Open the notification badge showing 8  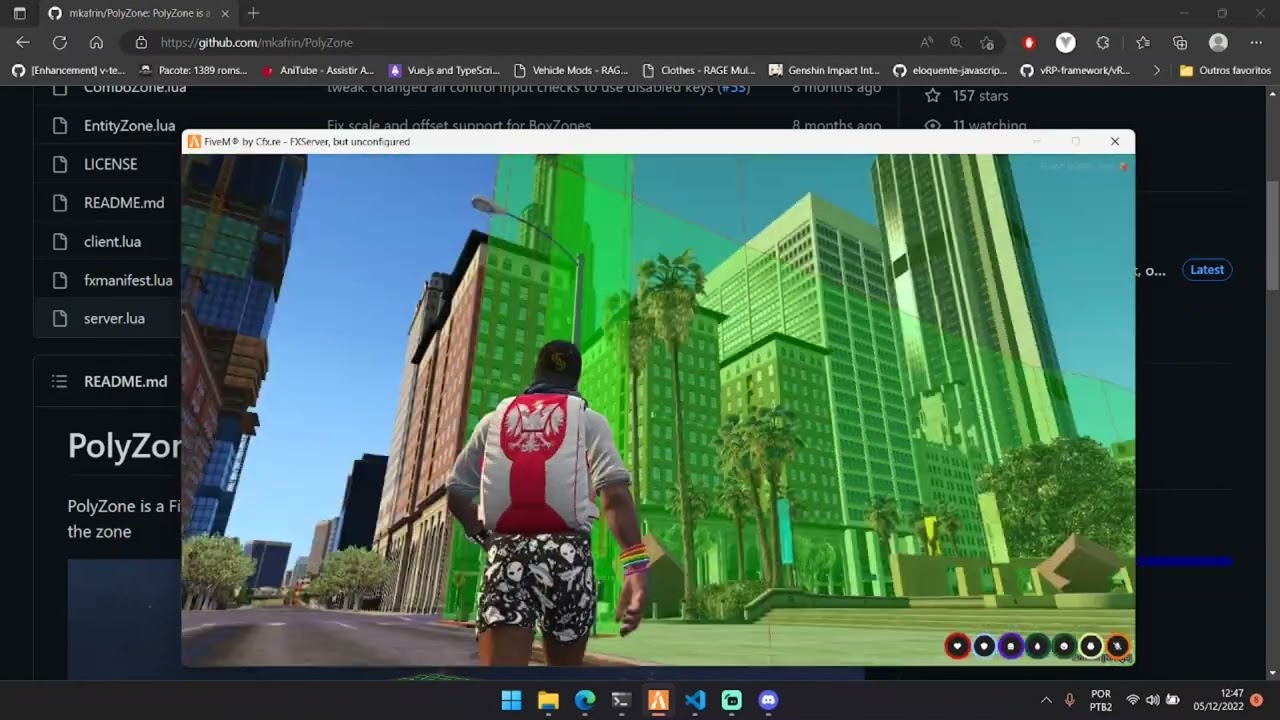coord(1257,700)
